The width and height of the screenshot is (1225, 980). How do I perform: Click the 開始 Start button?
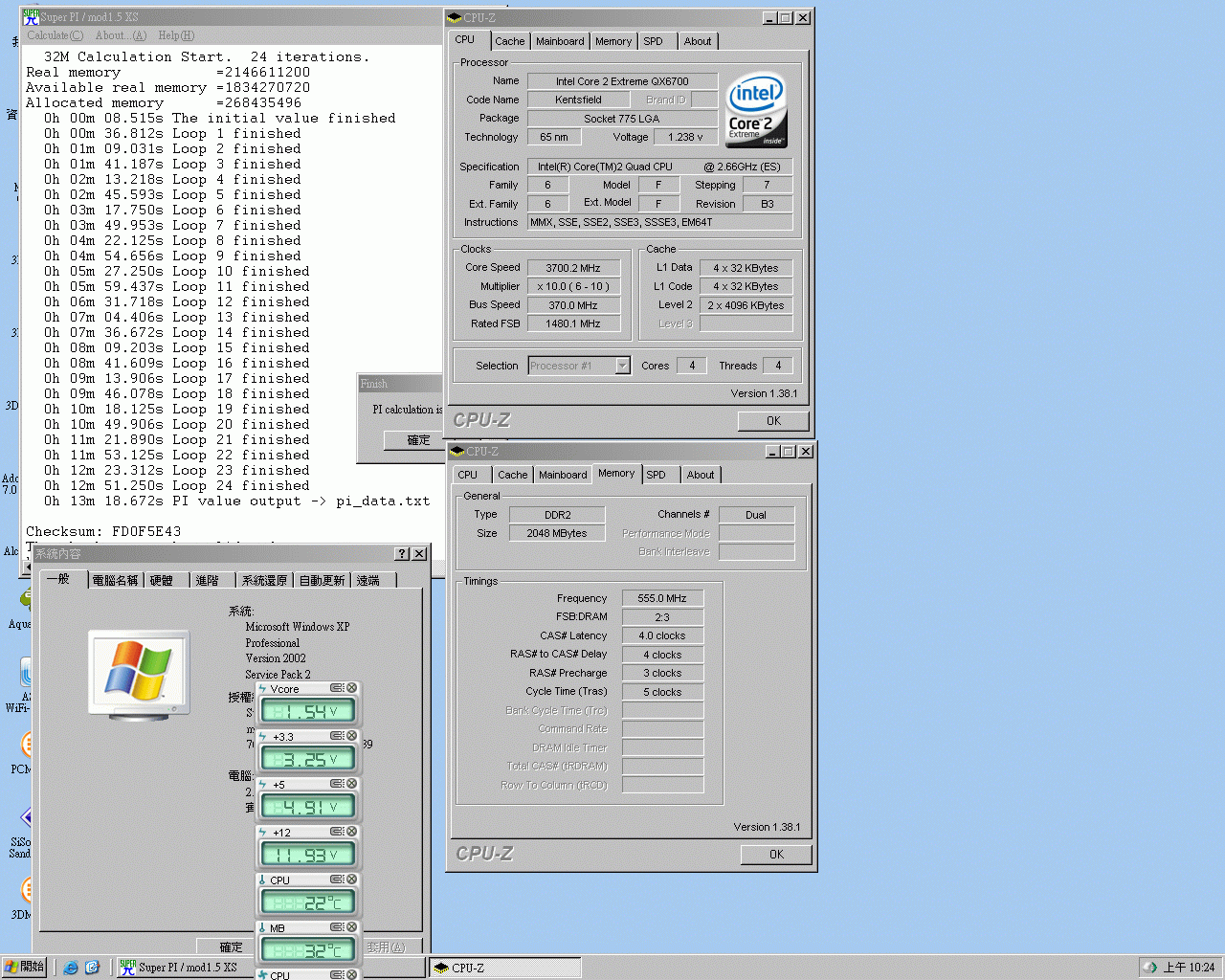tap(25, 968)
